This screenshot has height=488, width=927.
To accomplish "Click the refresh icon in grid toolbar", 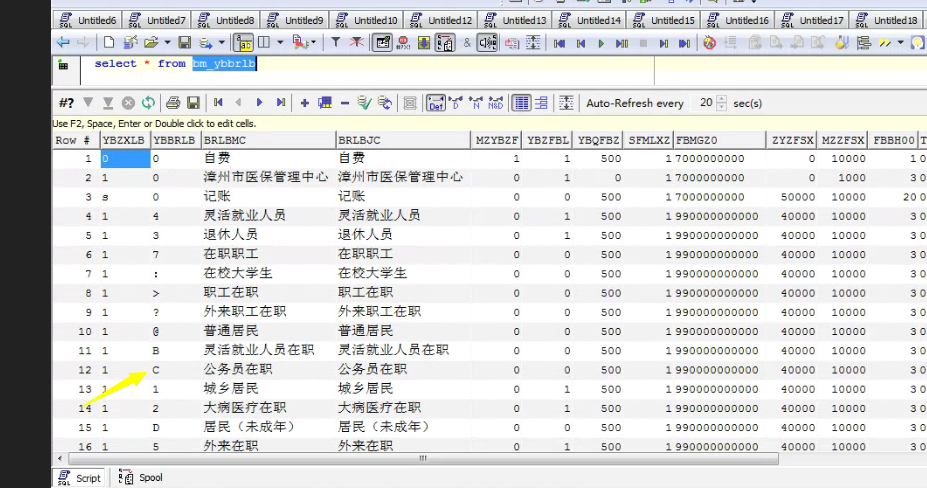I will (x=148, y=103).
